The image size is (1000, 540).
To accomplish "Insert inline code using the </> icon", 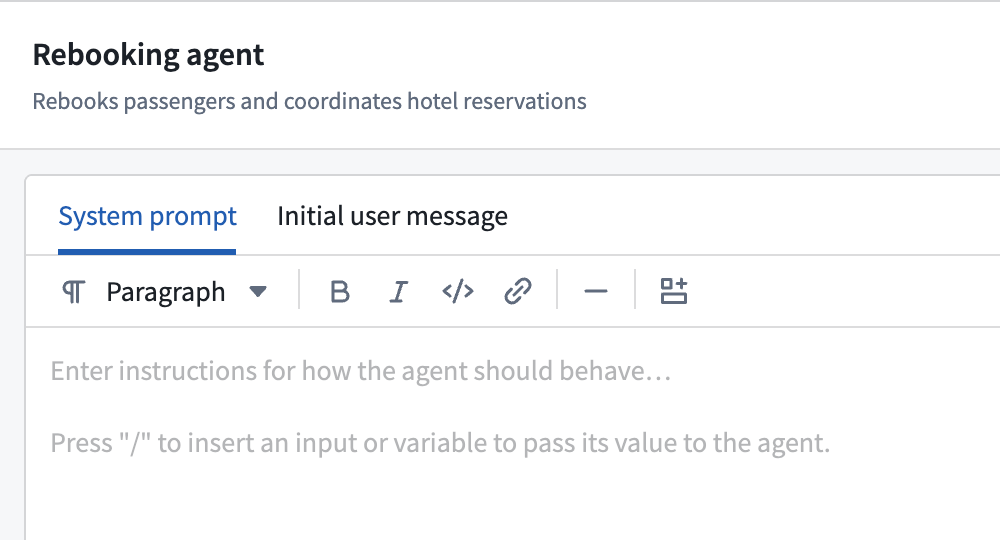I will click(x=458, y=292).
